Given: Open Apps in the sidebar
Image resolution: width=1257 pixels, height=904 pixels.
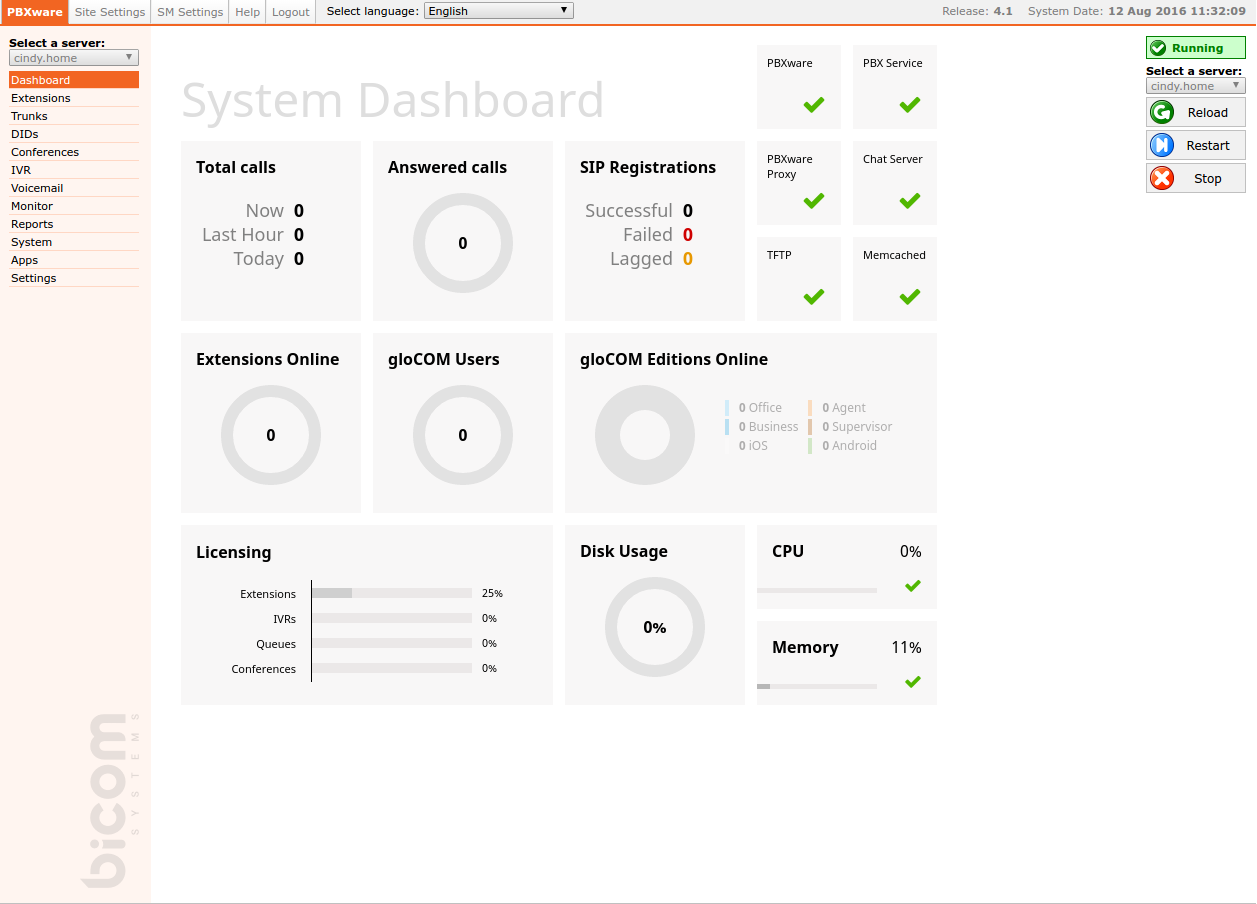Looking at the screenshot, I should point(74,260).
